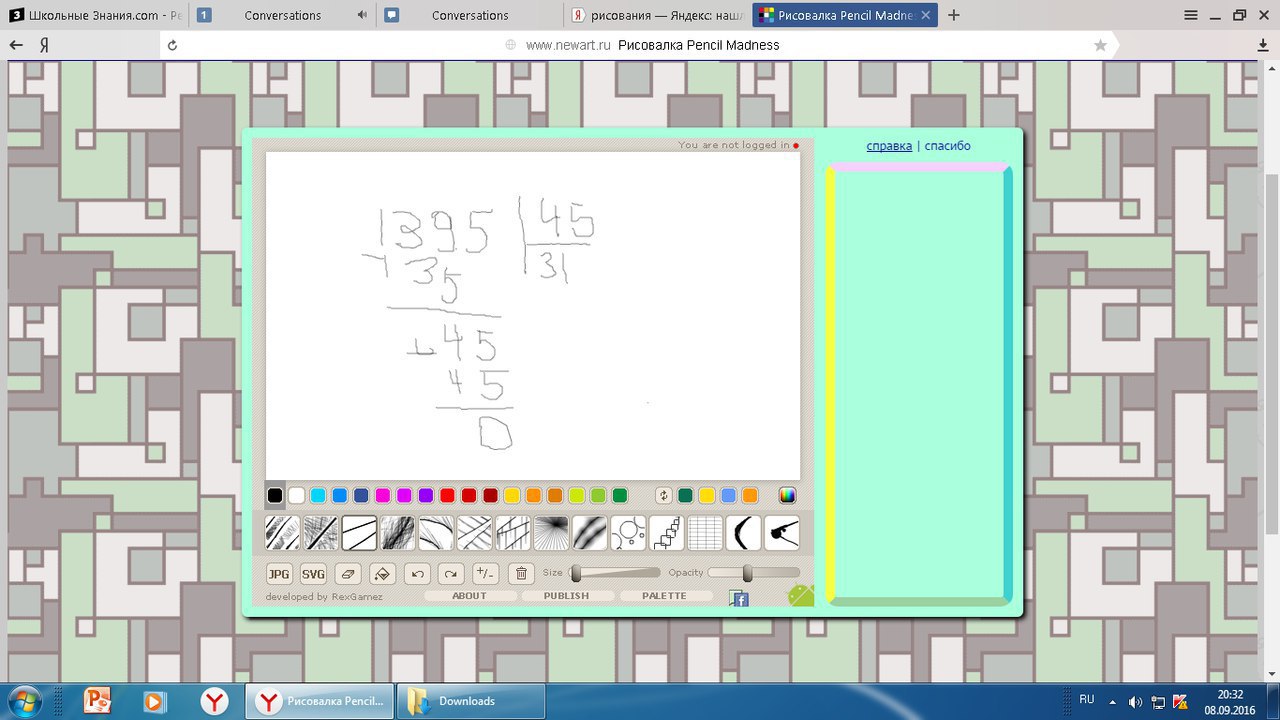Swap colors with the circular arrows icon
1280x720 pixels.
coord(664,495)
